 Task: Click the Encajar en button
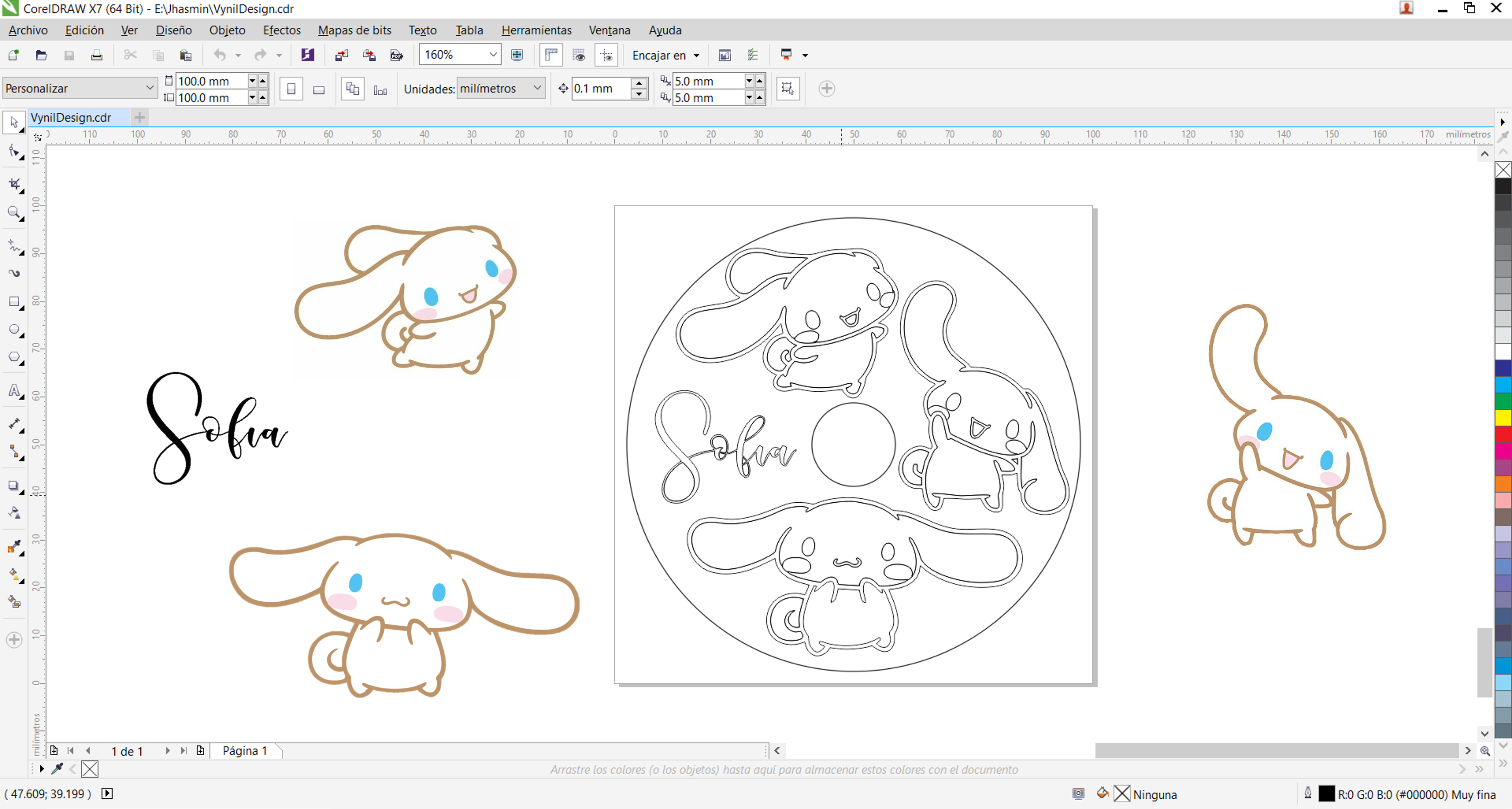pyautogui.click(x=665, y=55)
